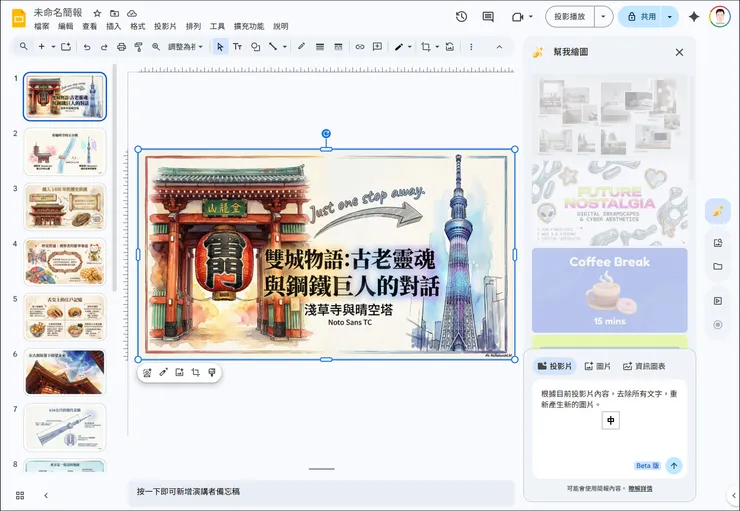Switch to the 圖片 tab in the panel
This screenshot has height=511, width=740.
point(597,366)
